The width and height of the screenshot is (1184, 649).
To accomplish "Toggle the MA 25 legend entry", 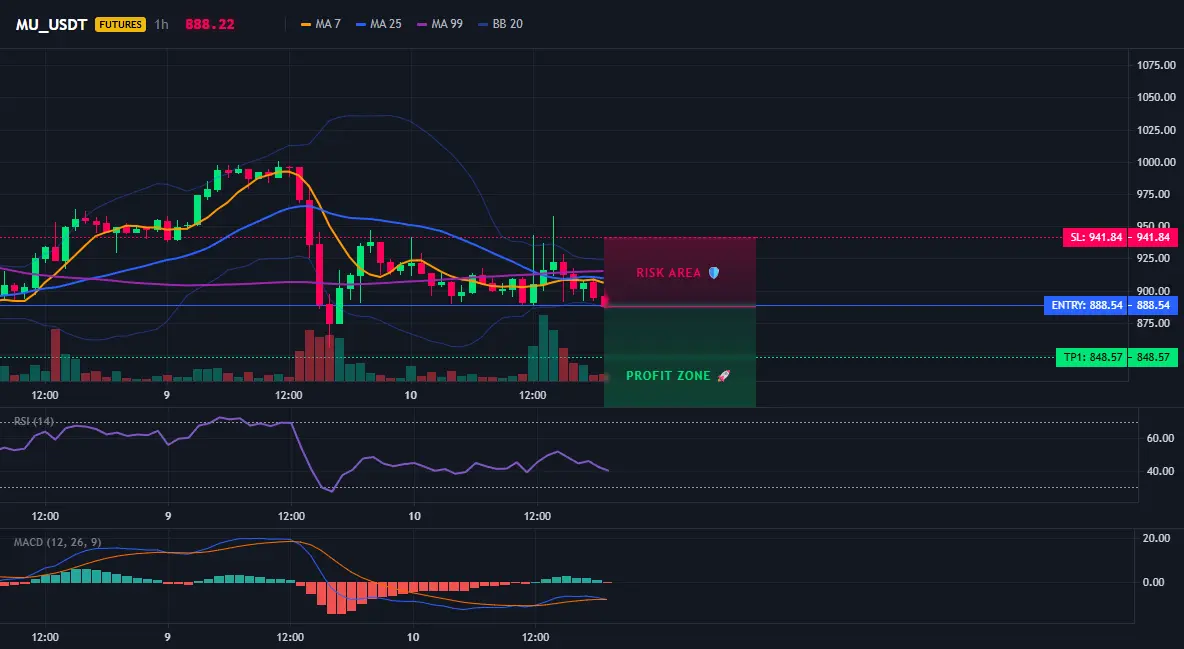I will click(x=379, y=24).
